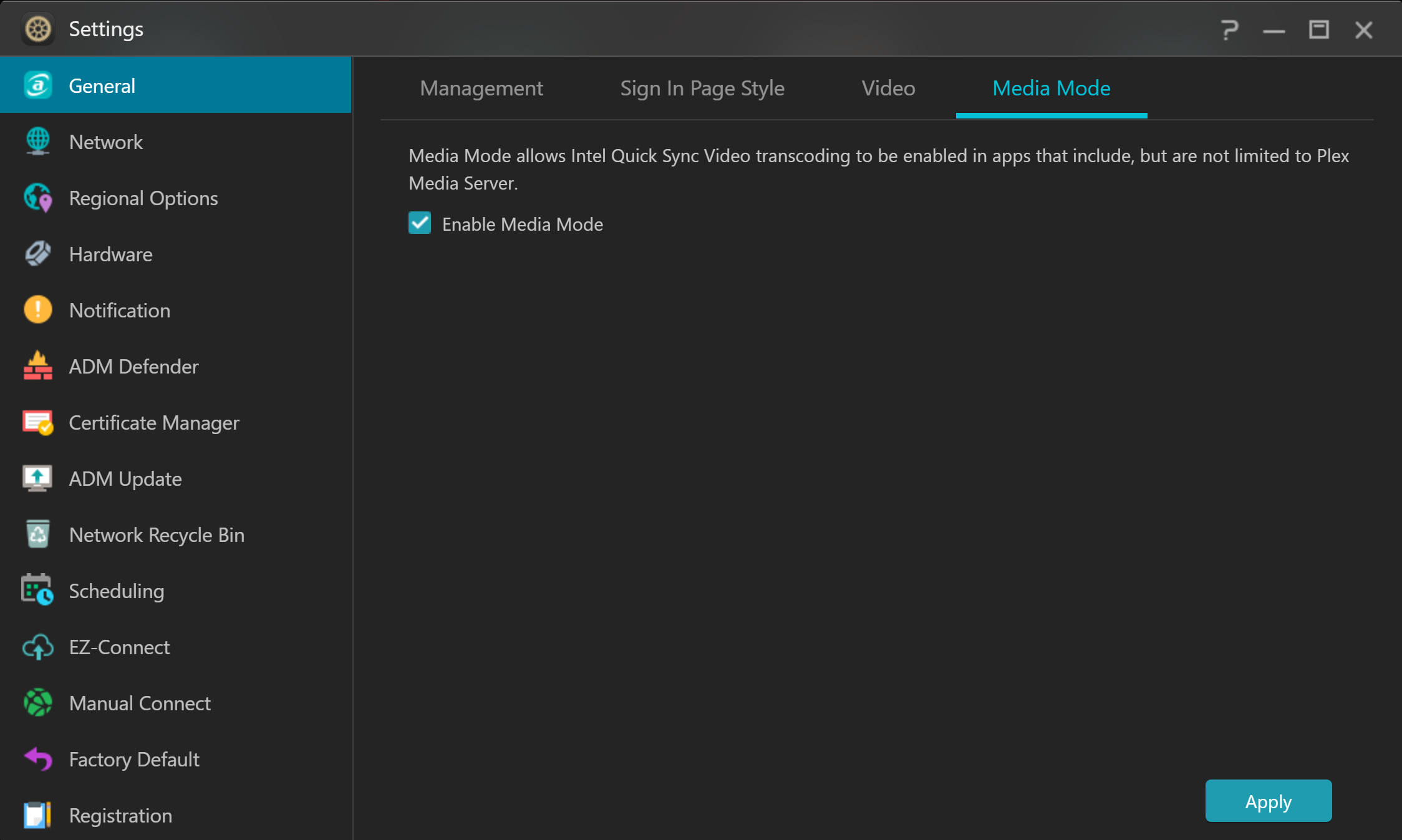Viewport: 1402px width, 840px height.
Task: Select the EZ-Connect cloud icon
Action: coord(38,647)
